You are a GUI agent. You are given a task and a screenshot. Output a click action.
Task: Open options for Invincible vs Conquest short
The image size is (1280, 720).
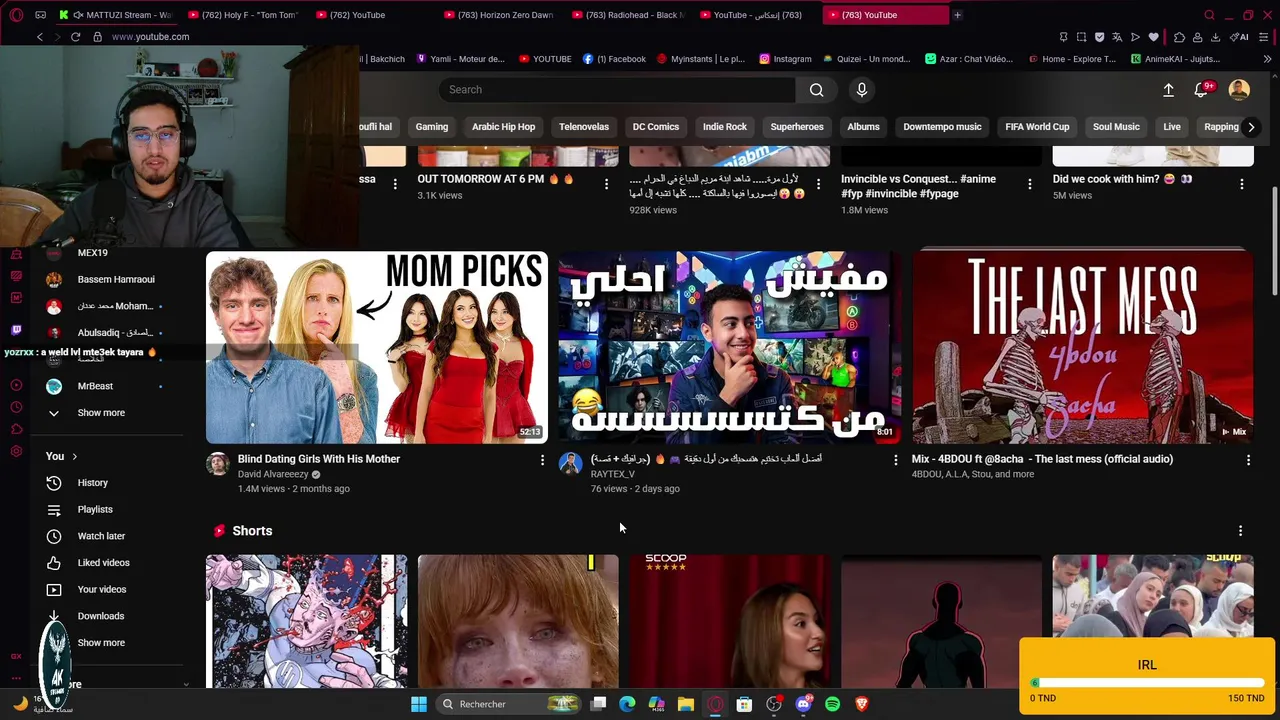click(1029, 184)
